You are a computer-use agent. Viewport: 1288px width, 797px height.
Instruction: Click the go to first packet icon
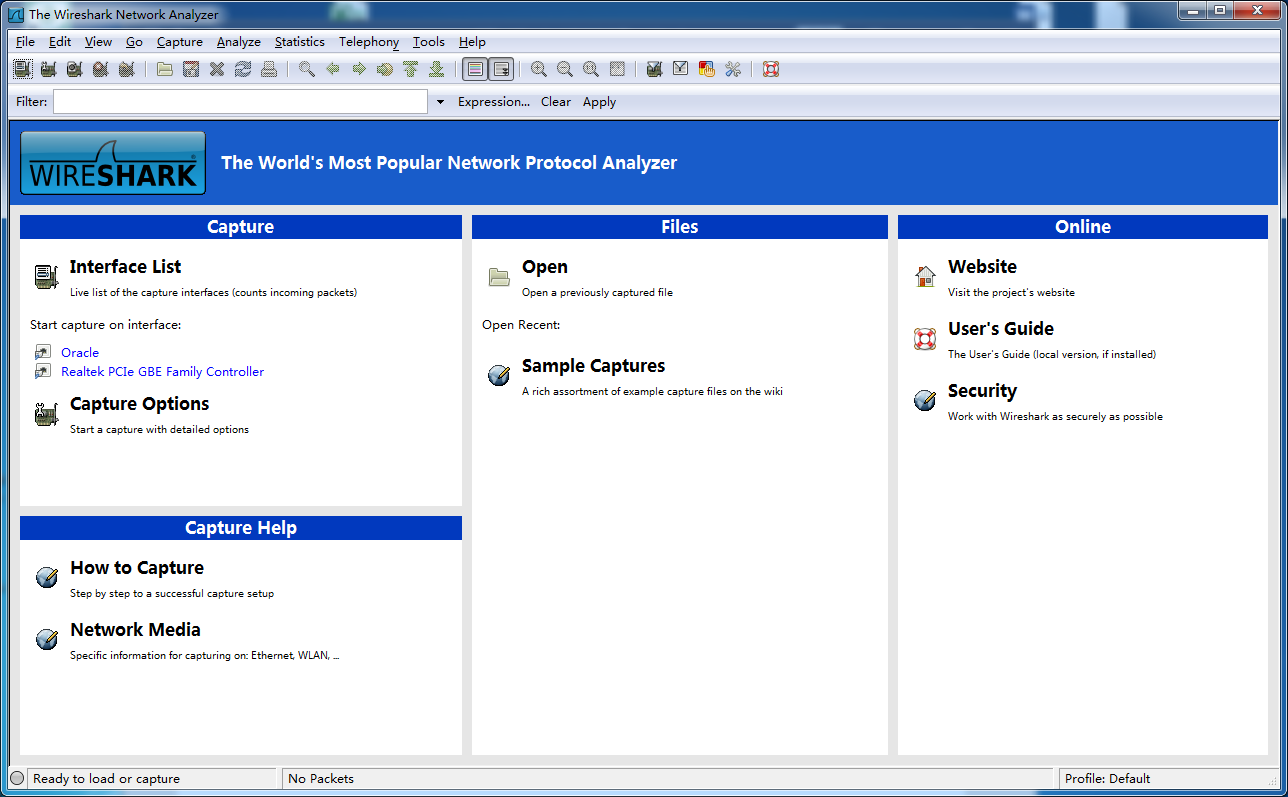point(410,69)
